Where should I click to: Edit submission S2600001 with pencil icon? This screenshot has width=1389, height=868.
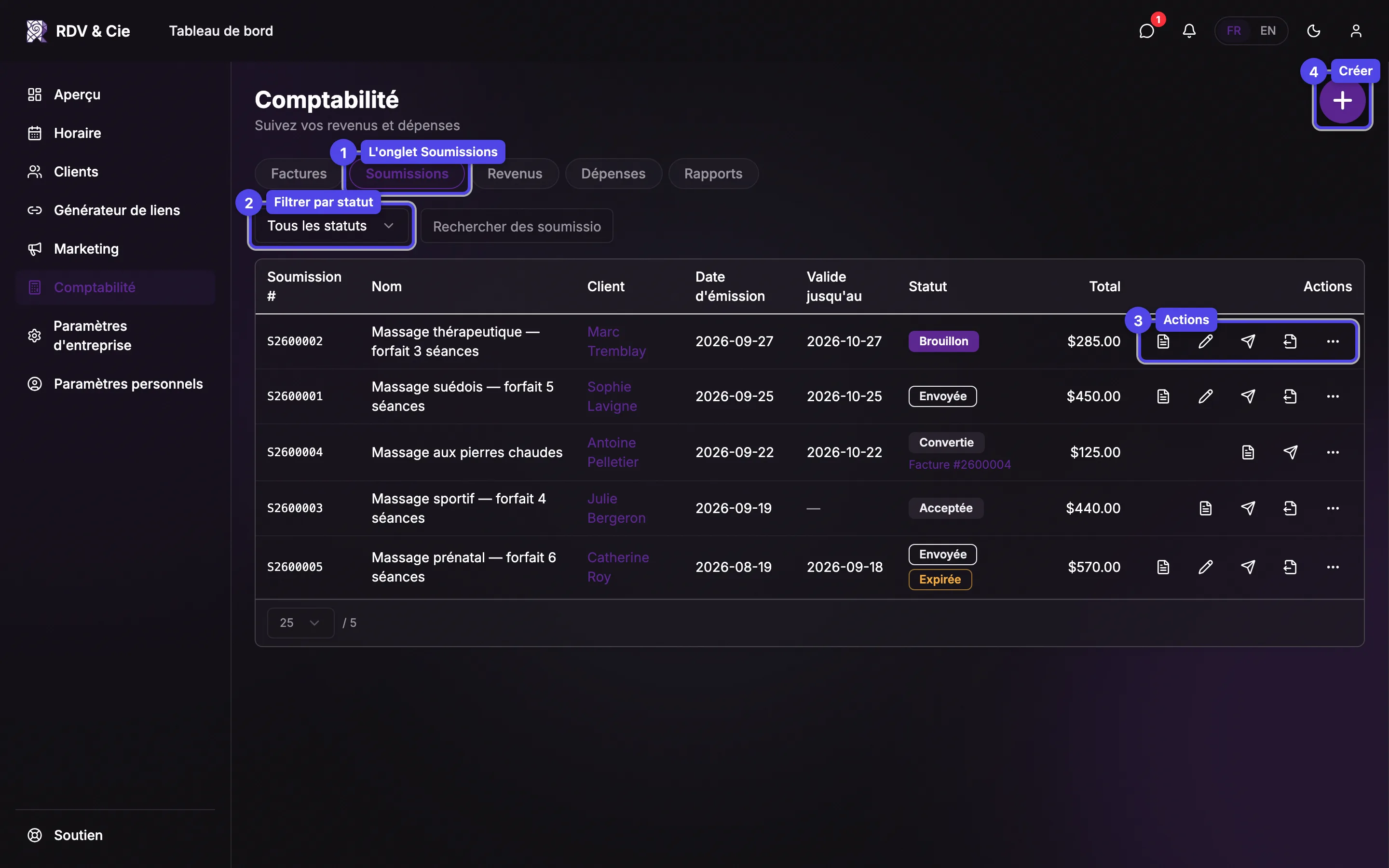[1205, 396]
